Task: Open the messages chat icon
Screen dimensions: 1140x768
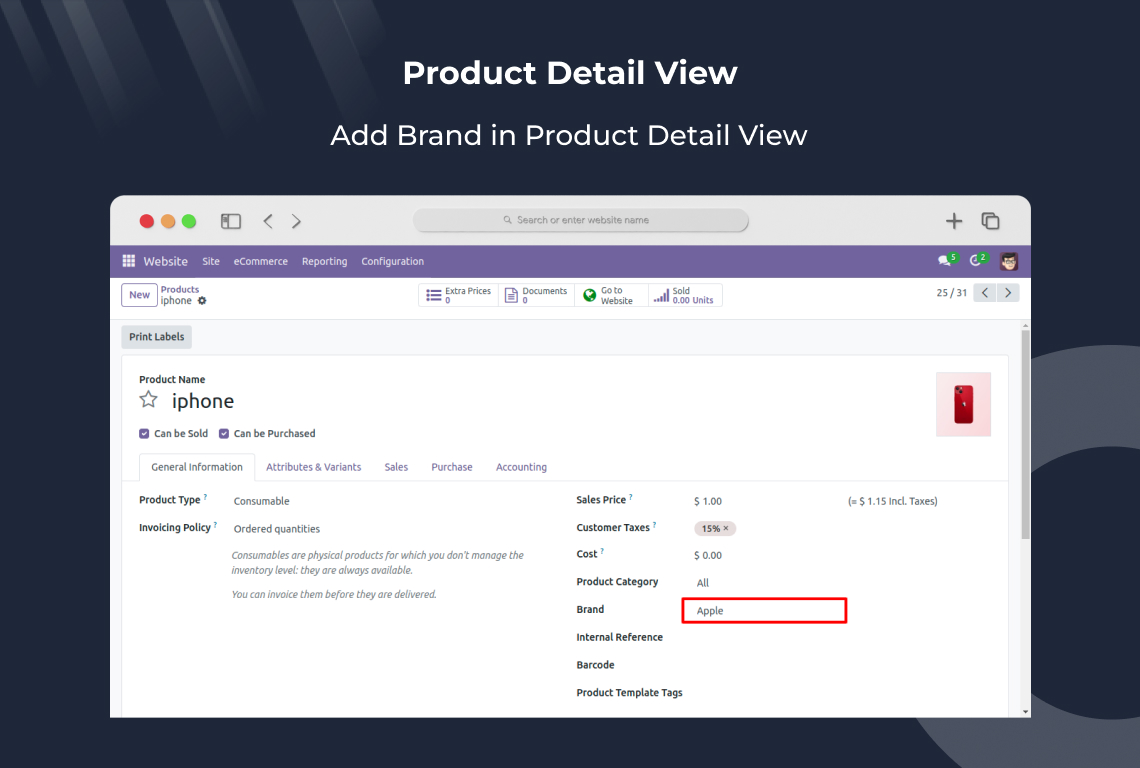Action: coord(946,260)
